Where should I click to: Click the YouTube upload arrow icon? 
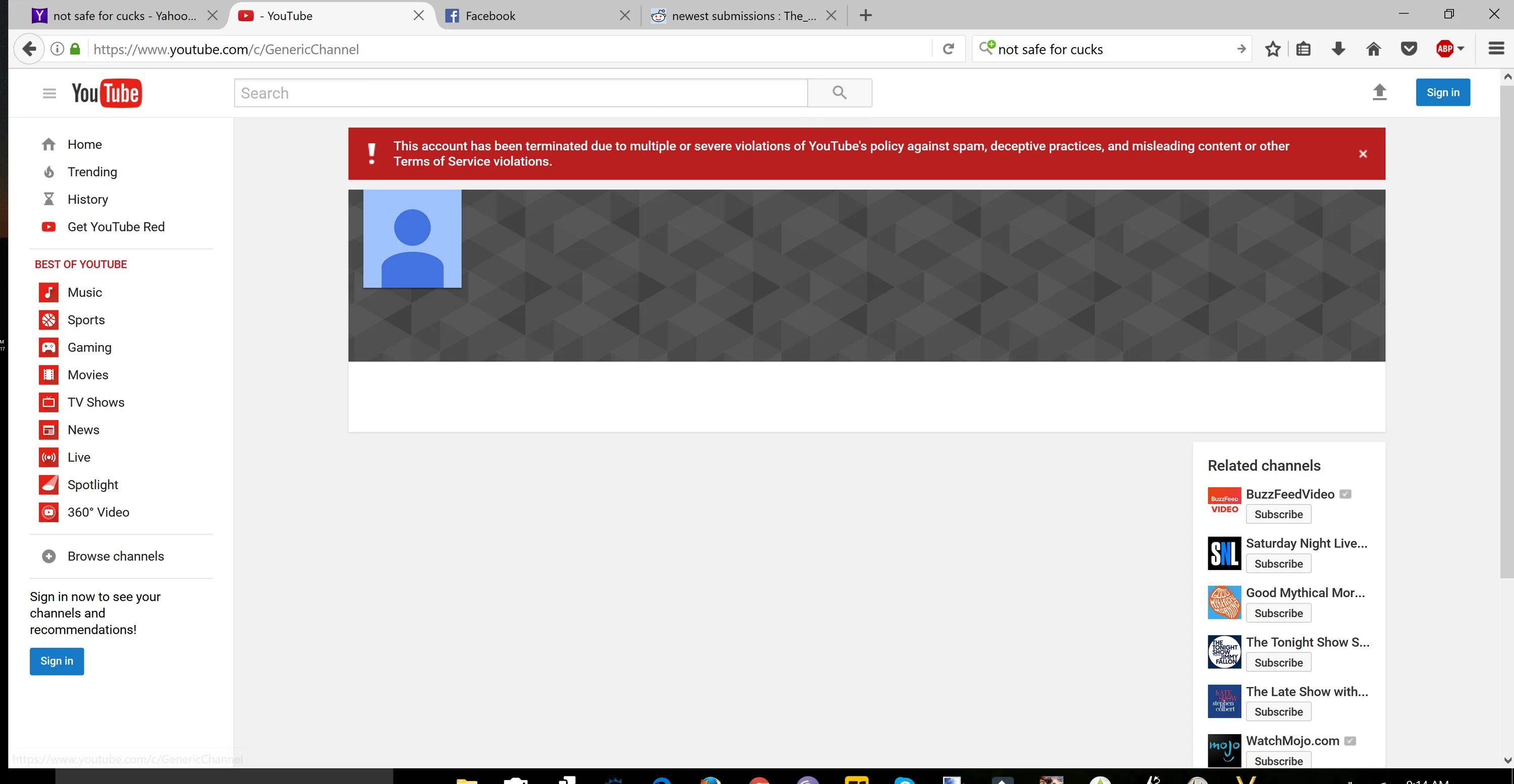pyautogui.click(x=1379, y=92)
